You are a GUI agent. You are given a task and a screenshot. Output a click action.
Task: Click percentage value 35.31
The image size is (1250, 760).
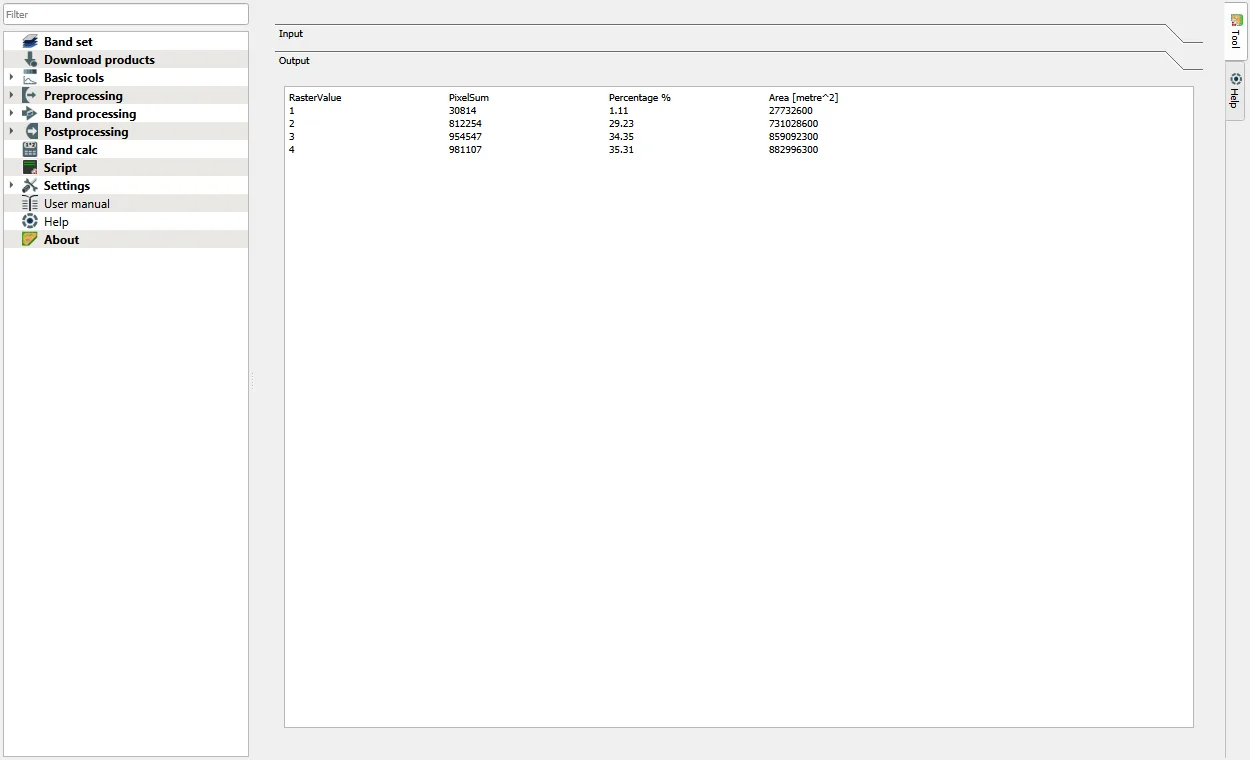coord(621,150)
